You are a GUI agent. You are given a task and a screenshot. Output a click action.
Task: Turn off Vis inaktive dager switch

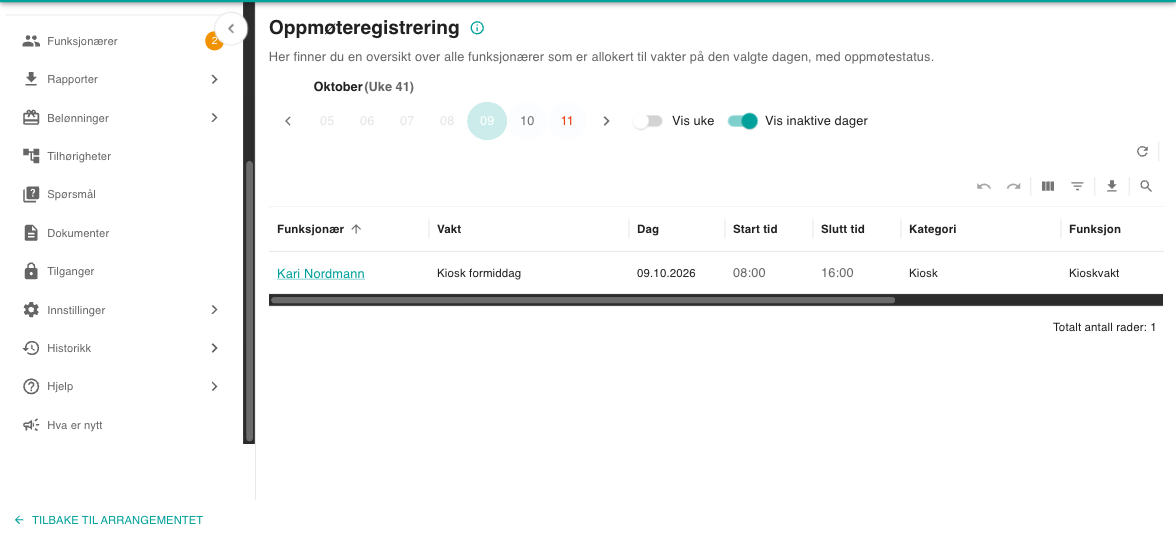pyautogui.click(x=742, y=121)
